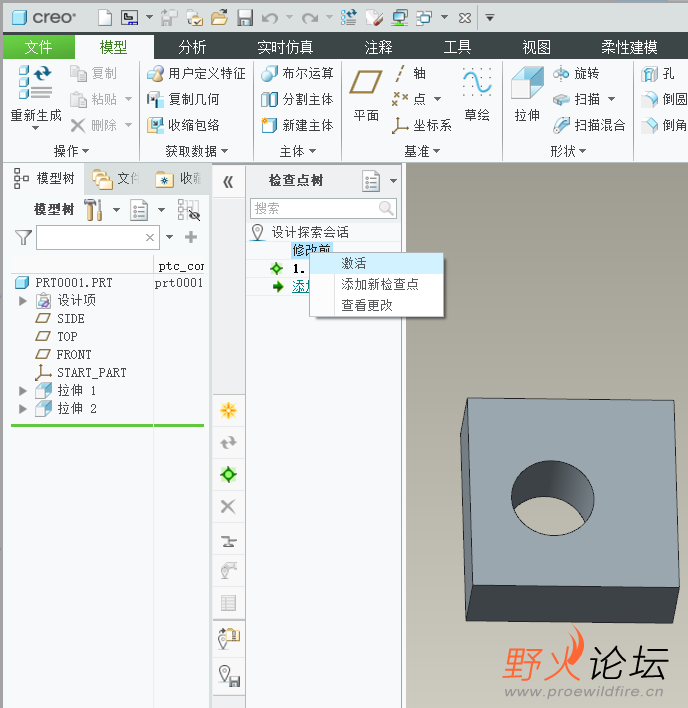Open the 操作 group dropdown

(x=71, y=151)
